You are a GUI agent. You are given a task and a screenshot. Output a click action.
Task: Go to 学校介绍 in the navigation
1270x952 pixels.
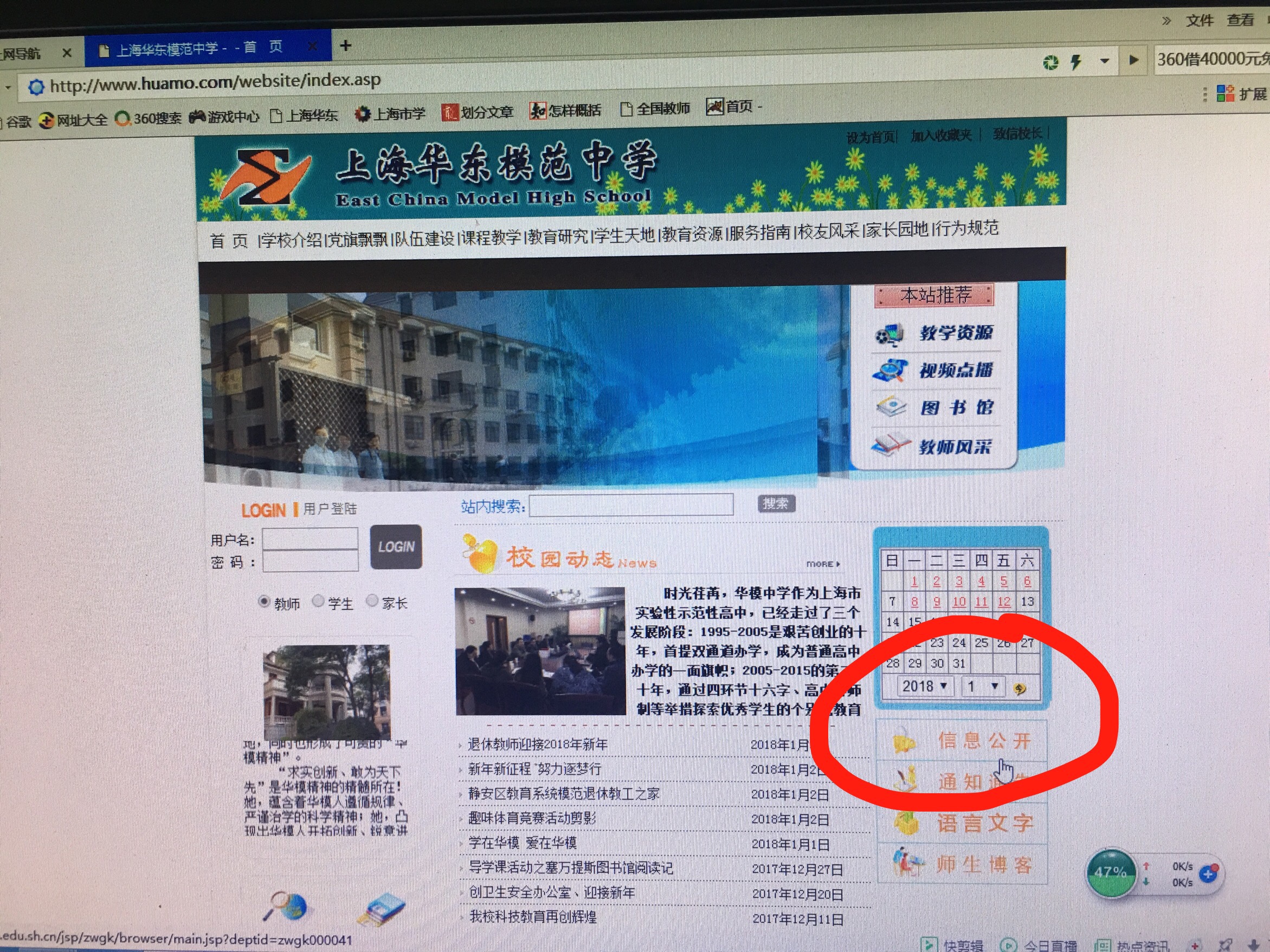(x=291, y=239)
